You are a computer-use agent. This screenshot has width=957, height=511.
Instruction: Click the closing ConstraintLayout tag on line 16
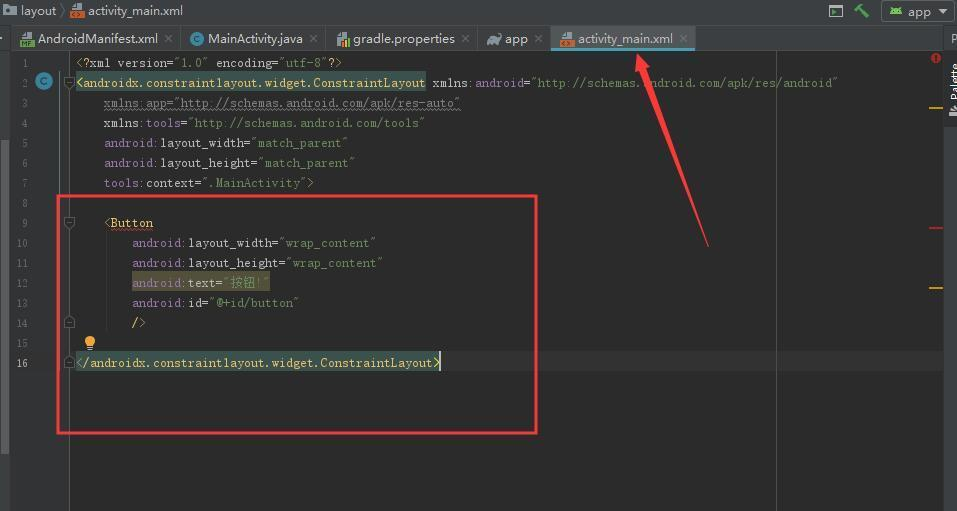tap(258, 363)
